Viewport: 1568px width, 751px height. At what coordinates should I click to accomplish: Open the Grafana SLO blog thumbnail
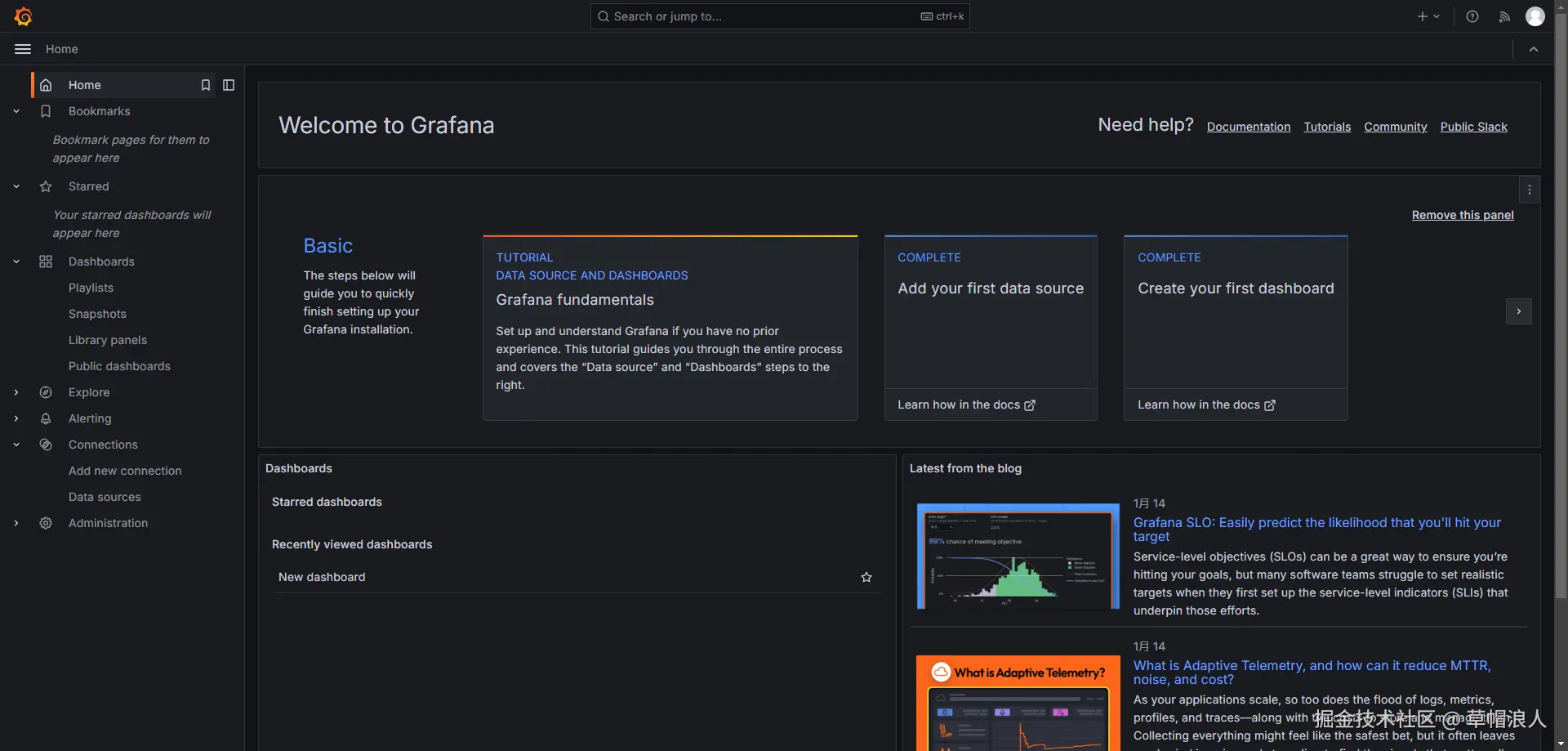point(1018,556)
